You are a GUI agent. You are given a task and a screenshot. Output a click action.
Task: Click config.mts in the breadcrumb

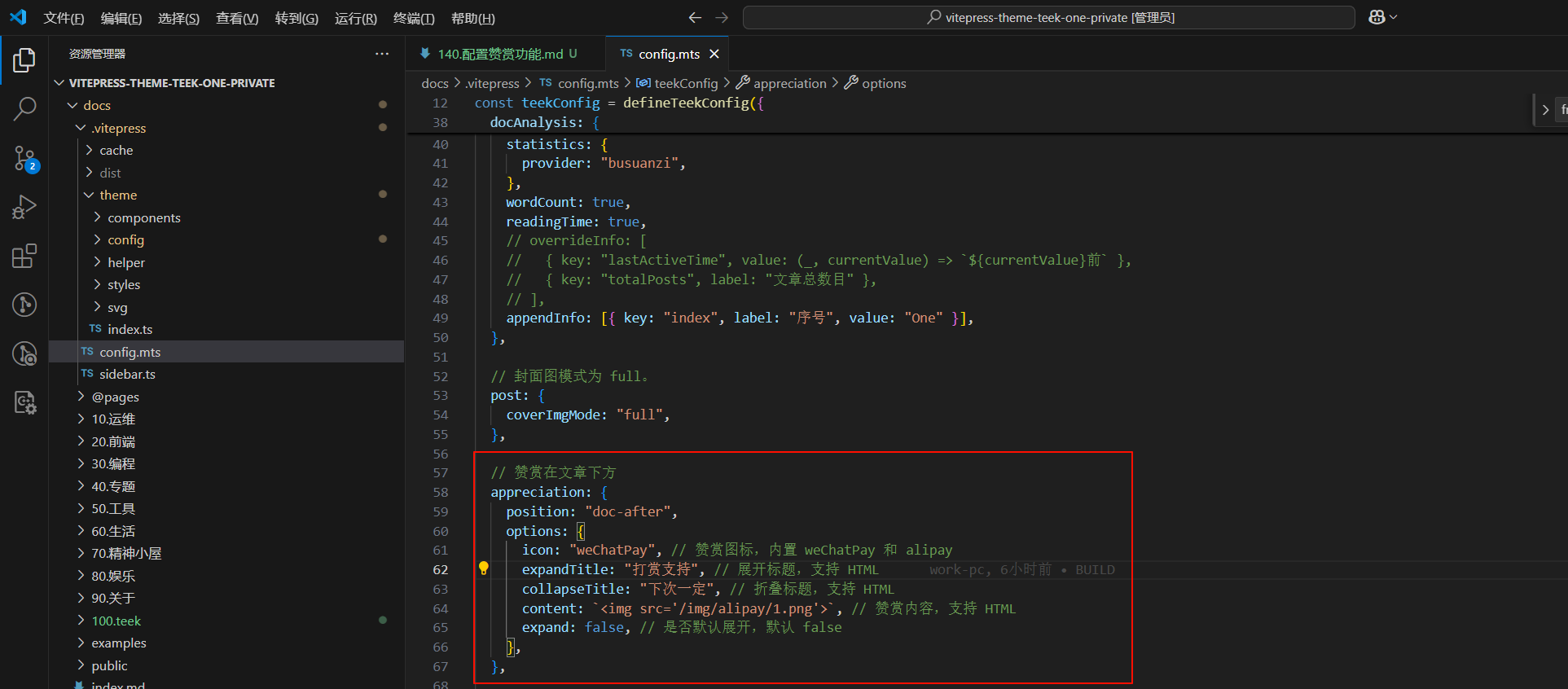click(x=579, y=83)
